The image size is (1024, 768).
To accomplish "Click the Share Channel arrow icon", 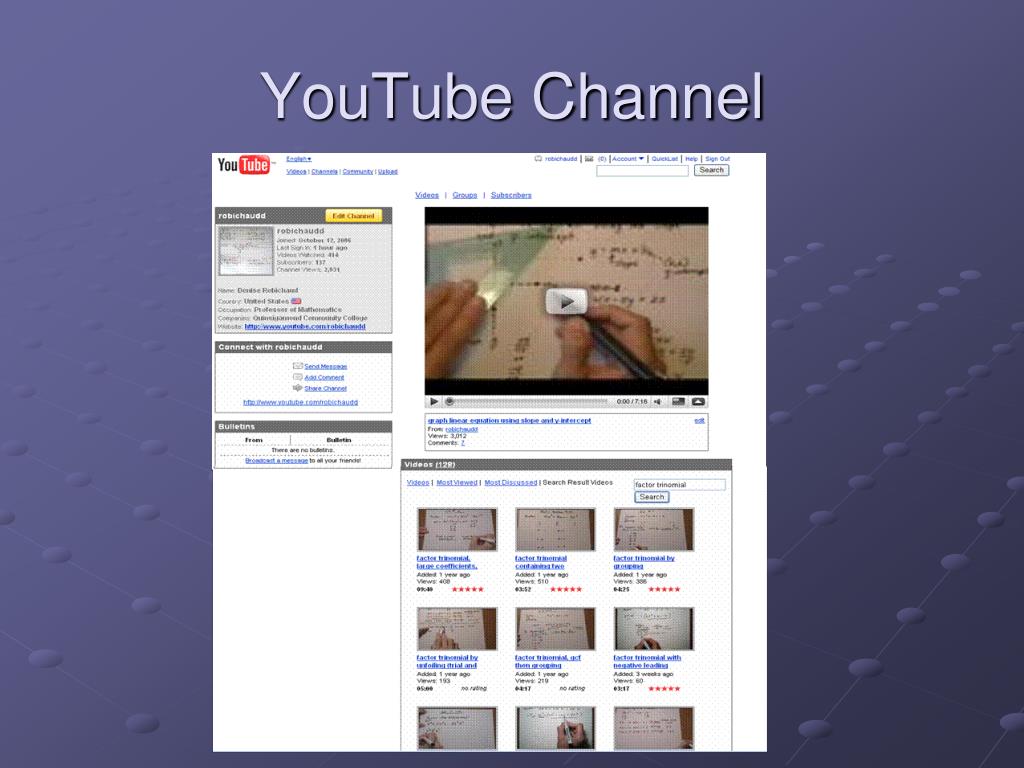I will [x=298, y=388].
